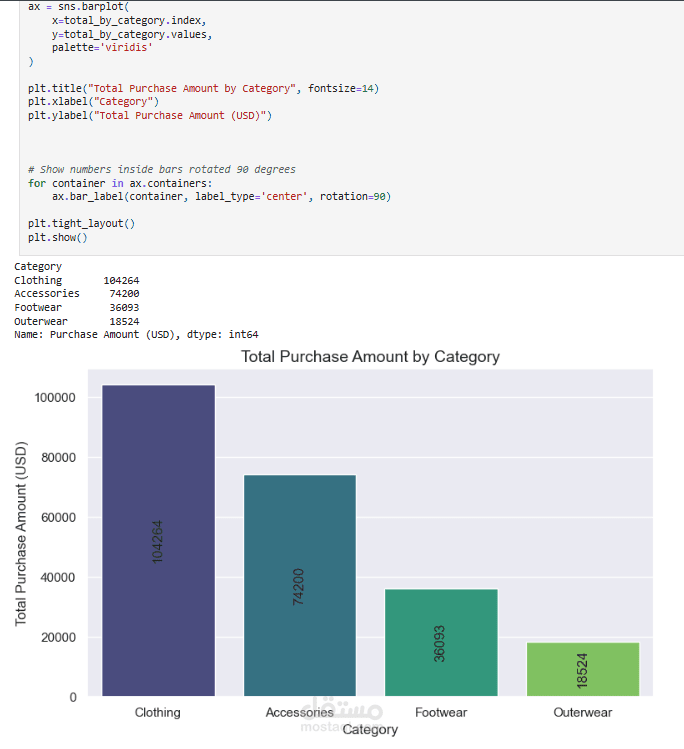Click the Outerwear x-axis tick label

click(x=583, y=712)
